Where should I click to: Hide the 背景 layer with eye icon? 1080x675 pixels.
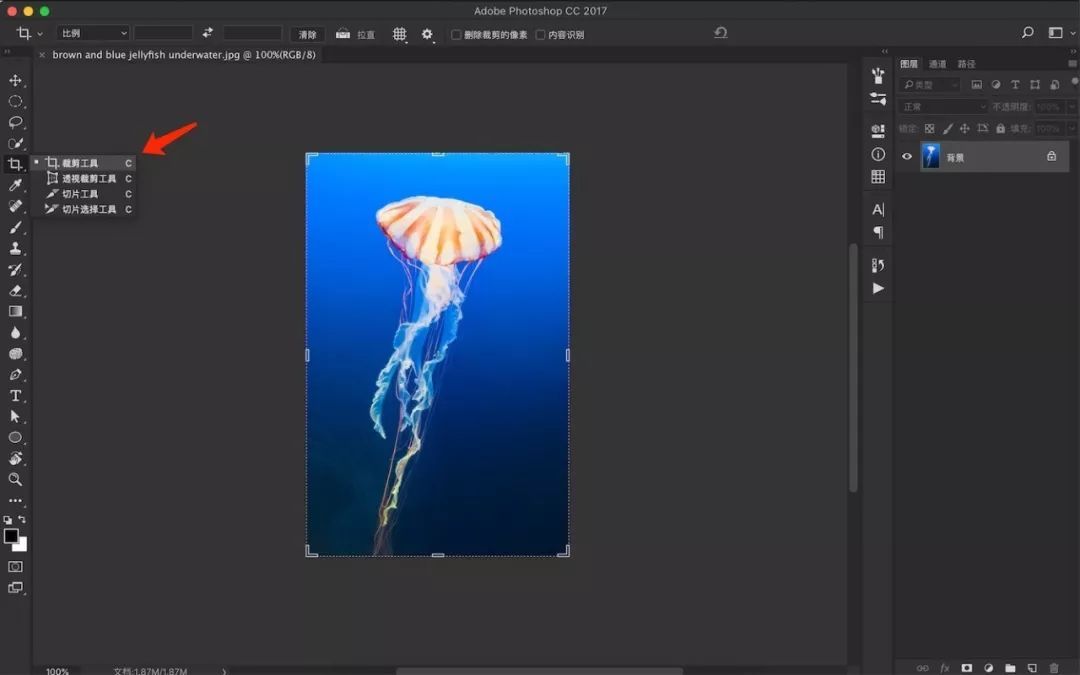click(907, 156)
